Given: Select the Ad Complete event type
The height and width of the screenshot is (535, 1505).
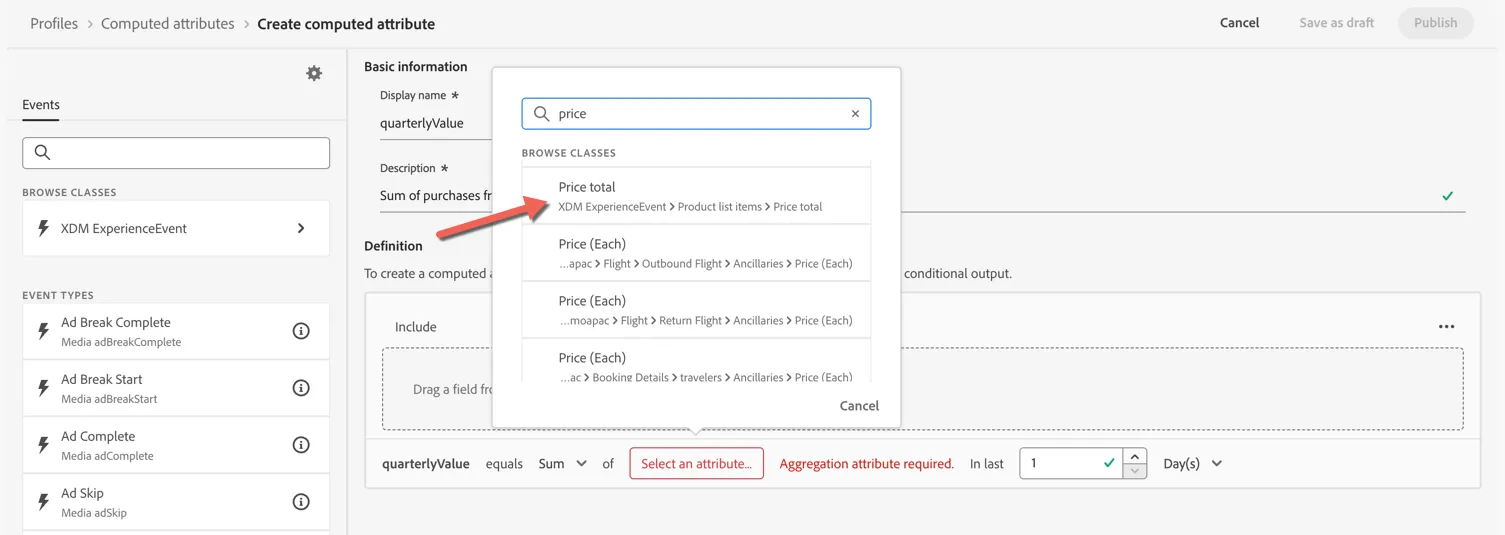Looking at the screenshot, I should point(176,445).
